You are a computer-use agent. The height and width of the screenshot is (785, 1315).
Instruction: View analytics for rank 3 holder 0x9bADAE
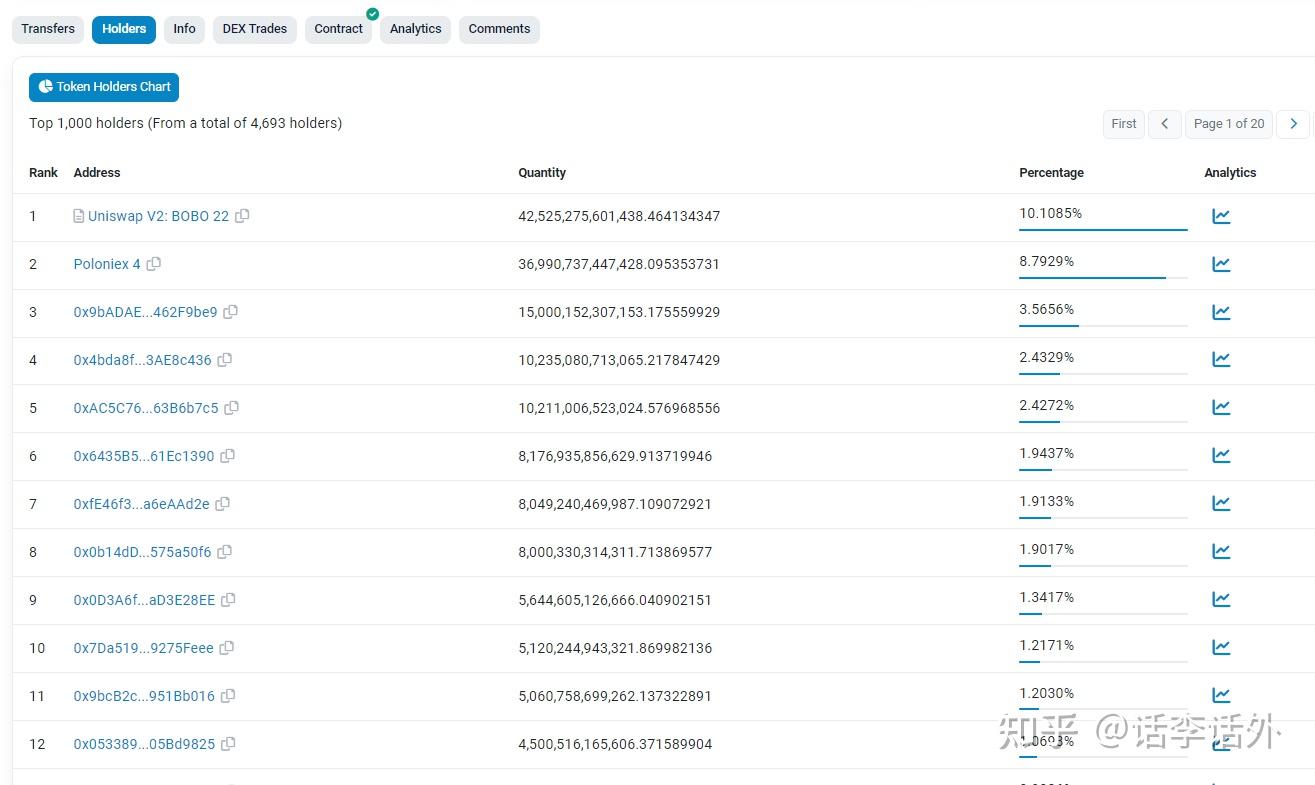tap(1221, 312)
